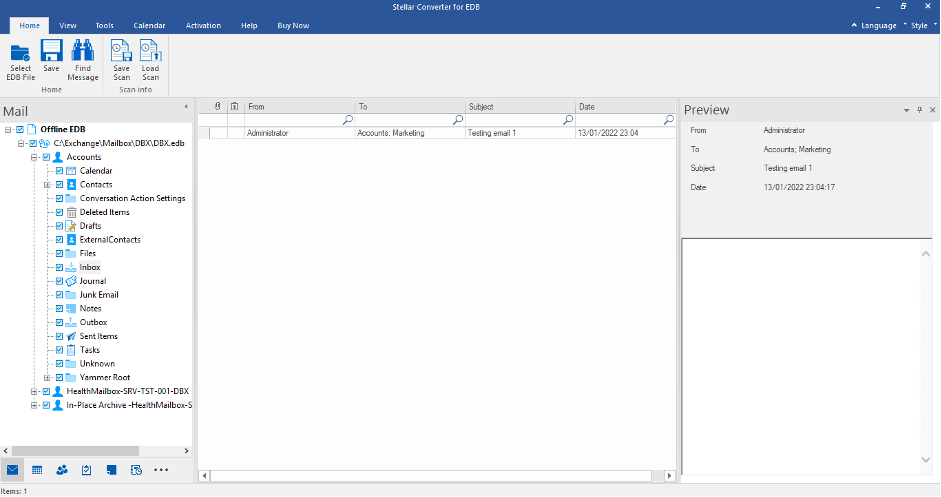Open the Journal icon in bottom bar
Screen dimensions: 941x497
(136, 470)
